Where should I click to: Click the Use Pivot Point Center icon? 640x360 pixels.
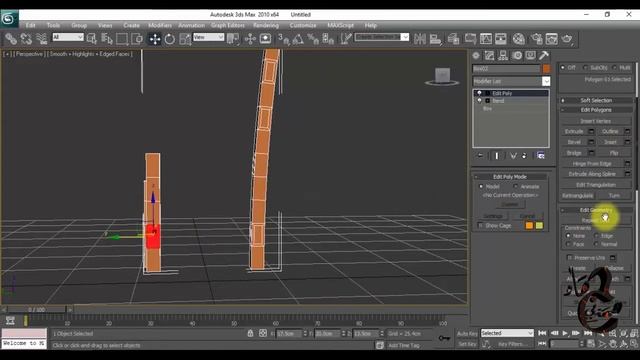click(233, 39)
